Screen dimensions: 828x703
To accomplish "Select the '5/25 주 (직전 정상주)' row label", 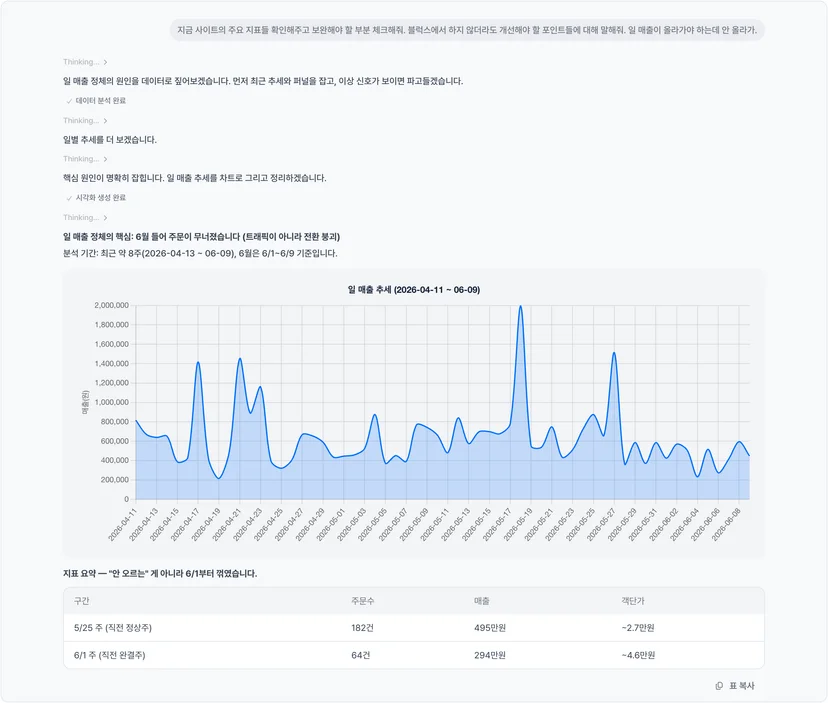I will [113, 628].
